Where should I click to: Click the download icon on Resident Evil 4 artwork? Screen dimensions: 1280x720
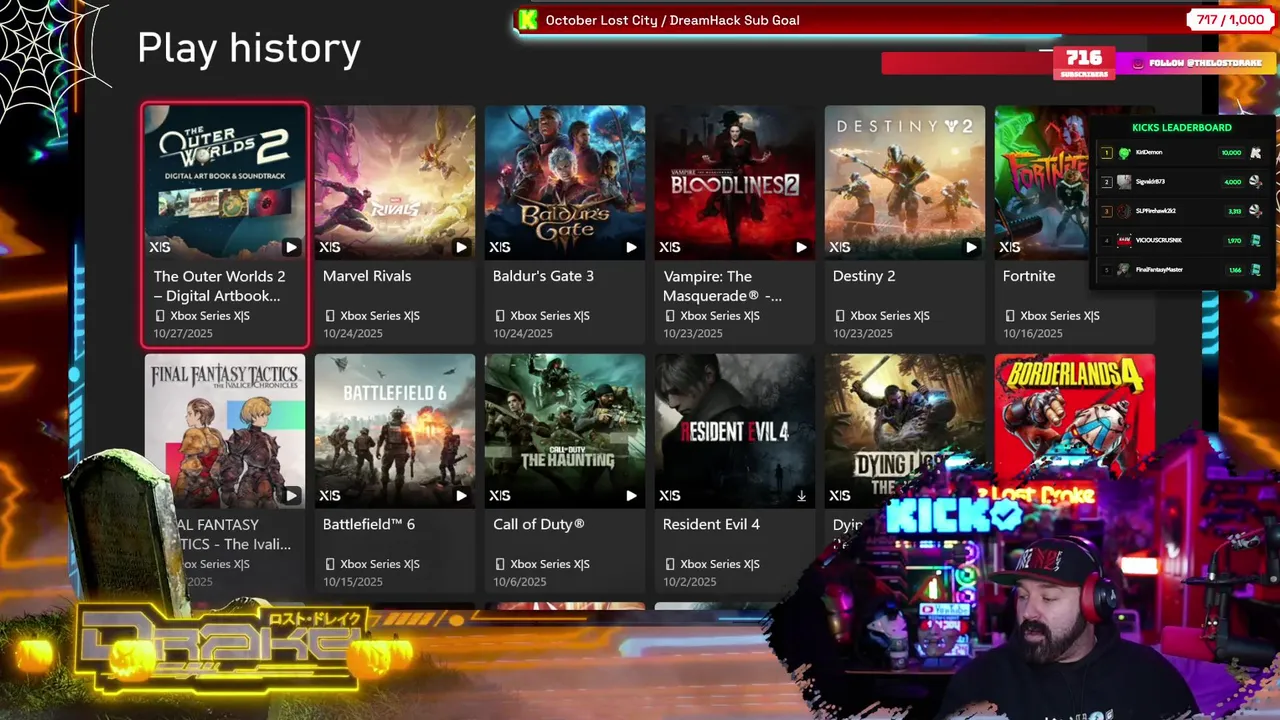click(x=801, y=495)
